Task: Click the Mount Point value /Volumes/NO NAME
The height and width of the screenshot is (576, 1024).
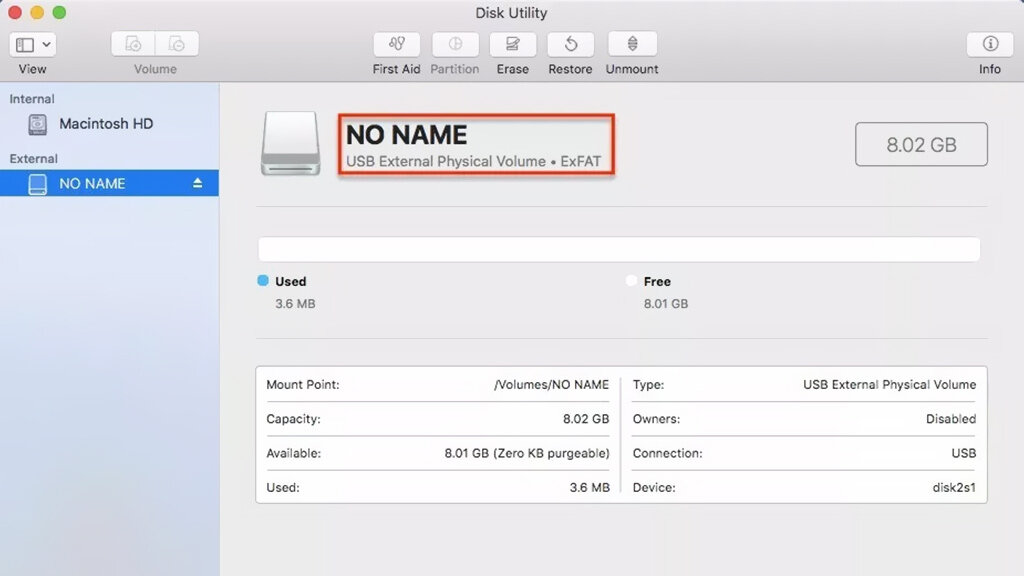Action: (x=551, y=385)
